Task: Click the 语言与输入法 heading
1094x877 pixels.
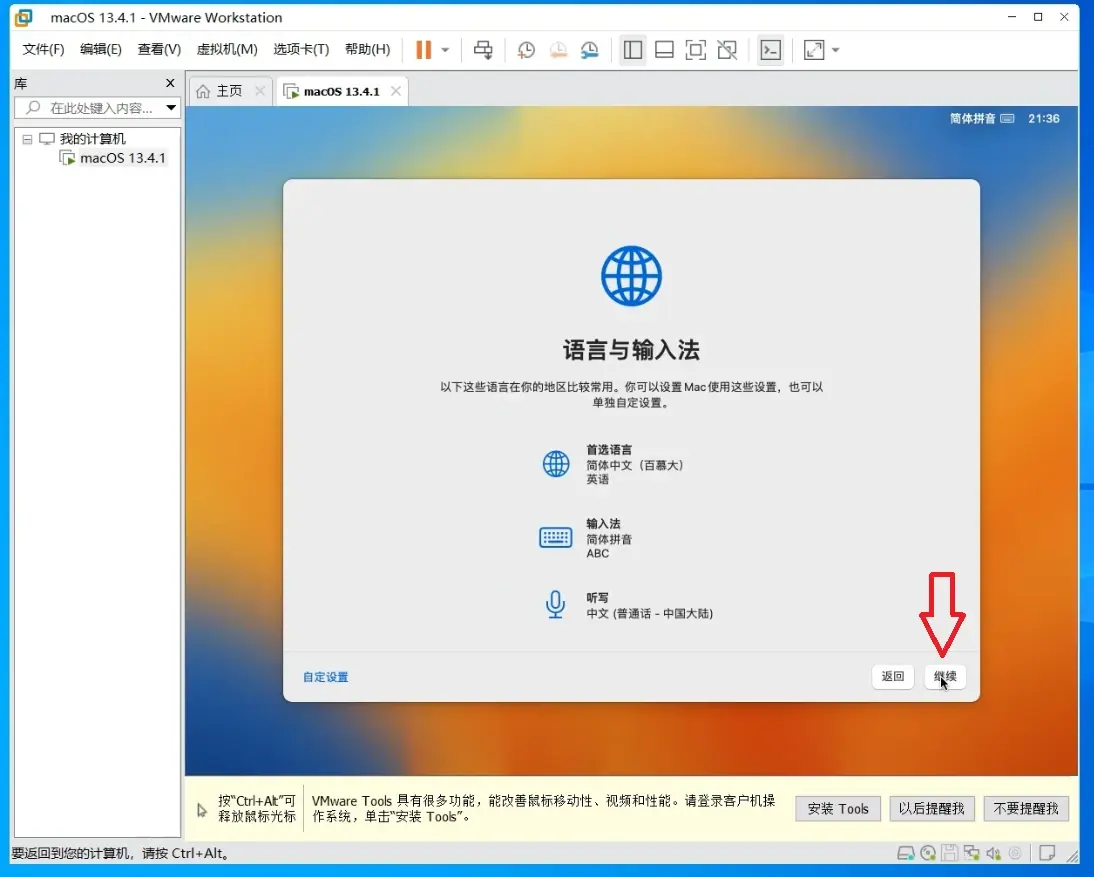Action: [631, 350]
